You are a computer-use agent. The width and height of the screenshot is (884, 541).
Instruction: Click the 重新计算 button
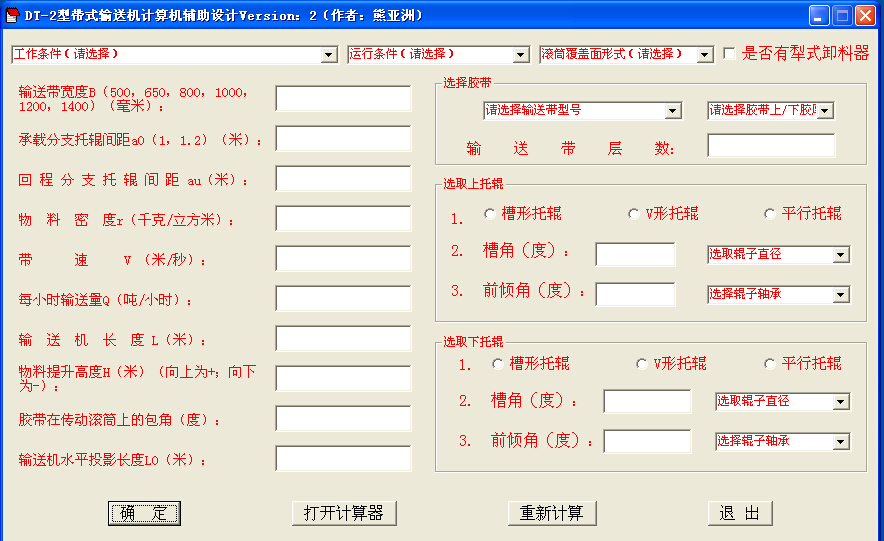coord(552,513)
